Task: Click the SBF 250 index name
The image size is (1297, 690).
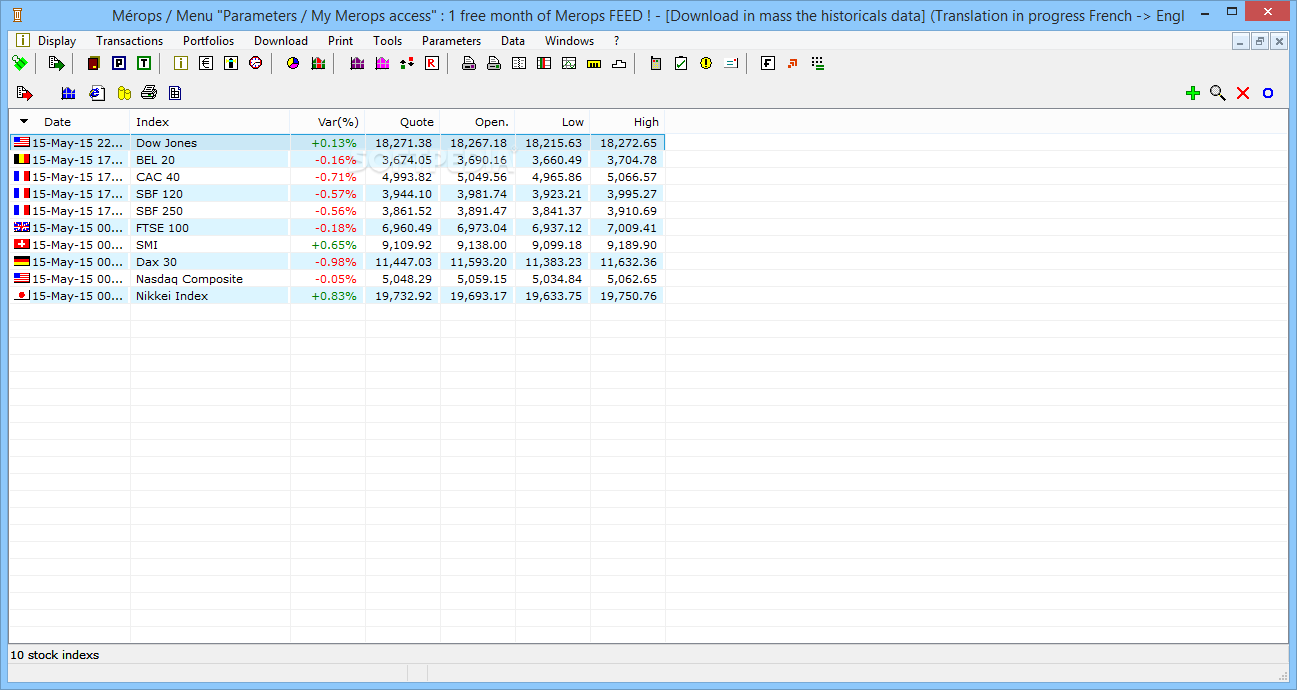Action: pyautogui.click(x=159, y=211)
